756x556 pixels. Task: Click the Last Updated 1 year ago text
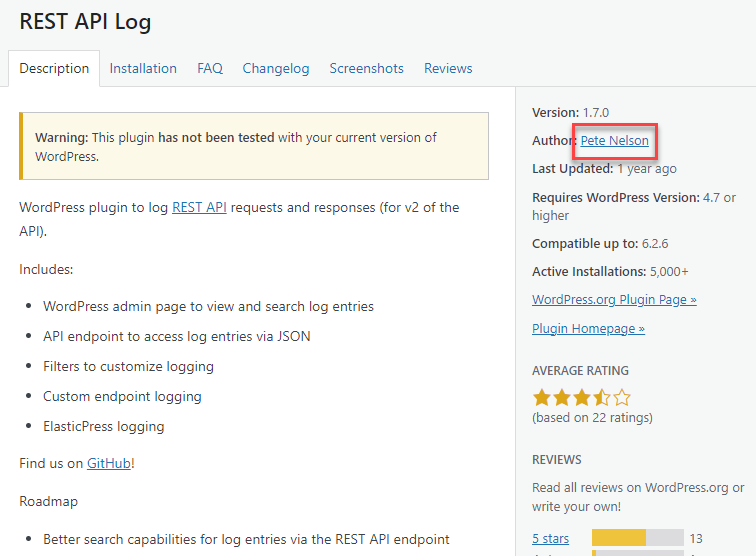point(604,169)
